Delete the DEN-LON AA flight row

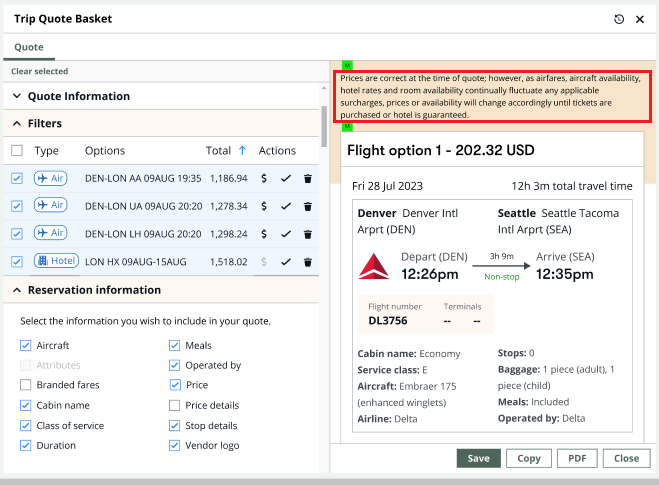pyautogui.click(x=308, y=178)
